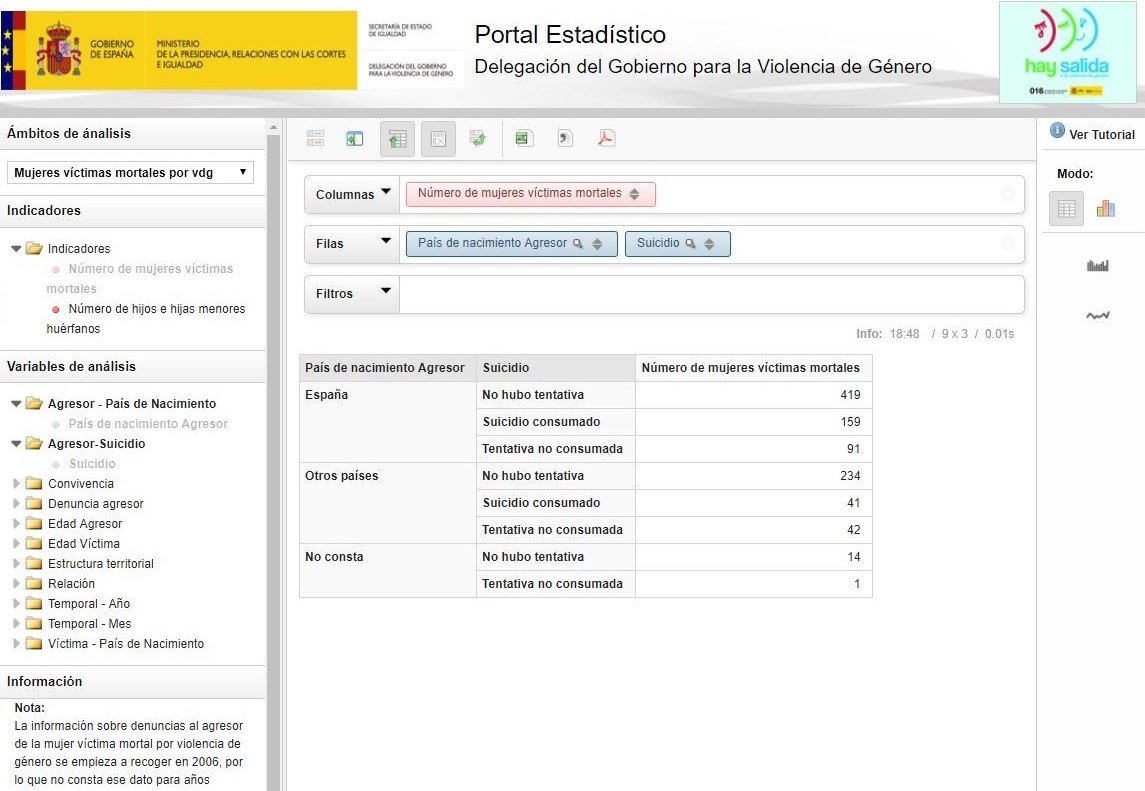This screenshot has width=1145, height=791.
Task: Click the Número de mujeres víctimas mortales column pill
Action: pyautogui.click(x=519, y=194)
